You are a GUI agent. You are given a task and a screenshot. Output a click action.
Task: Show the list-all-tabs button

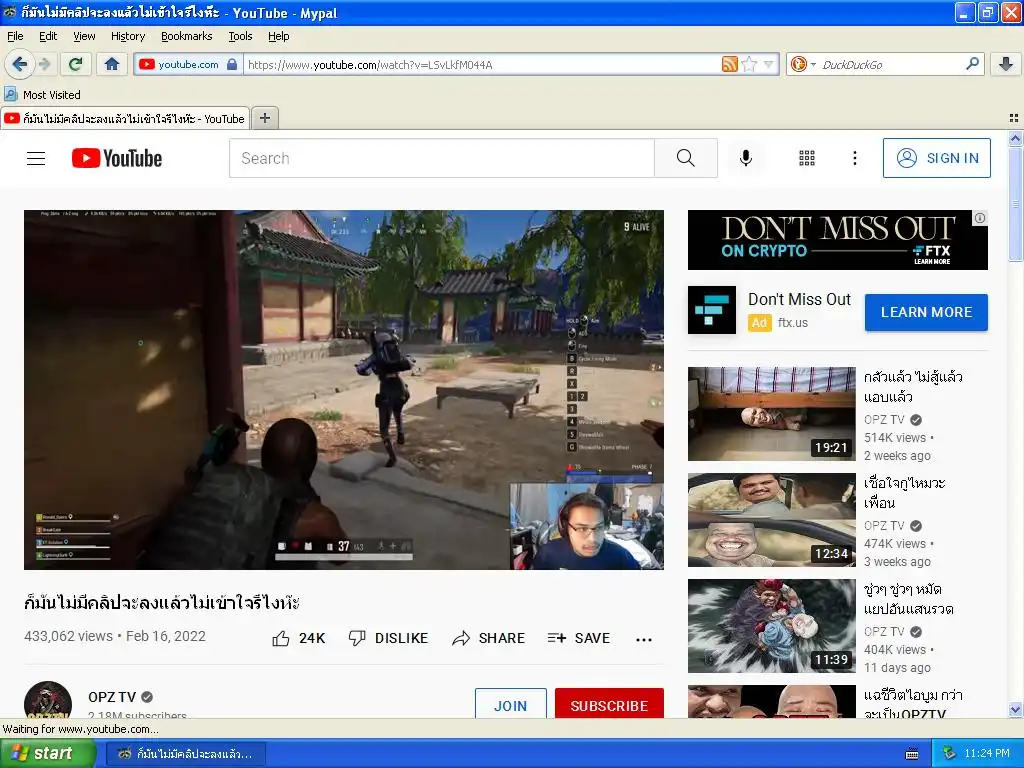point(1014,118)
